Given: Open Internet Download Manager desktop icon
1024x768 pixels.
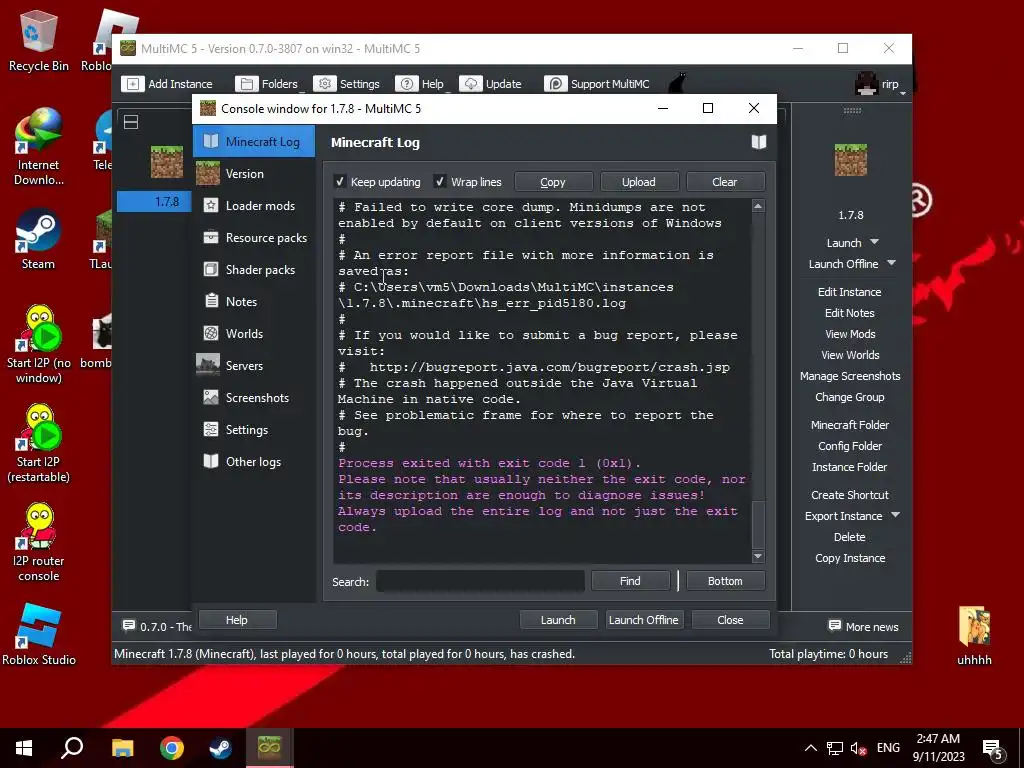Looking at the screenshot, I should click(x=38, y=147).
